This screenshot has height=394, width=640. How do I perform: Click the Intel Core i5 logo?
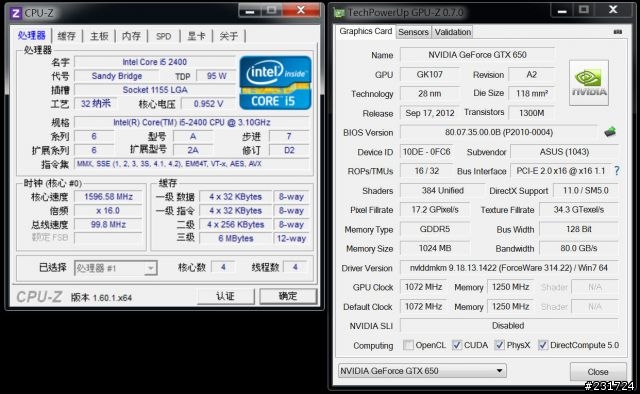[x=276, y=83]
